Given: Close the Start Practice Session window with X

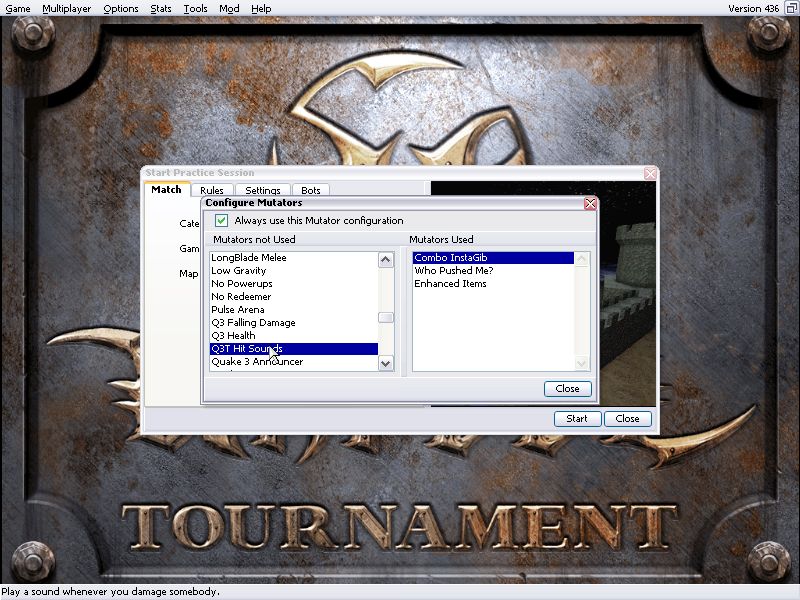Looking at the screenshot, I should [651, 173].
